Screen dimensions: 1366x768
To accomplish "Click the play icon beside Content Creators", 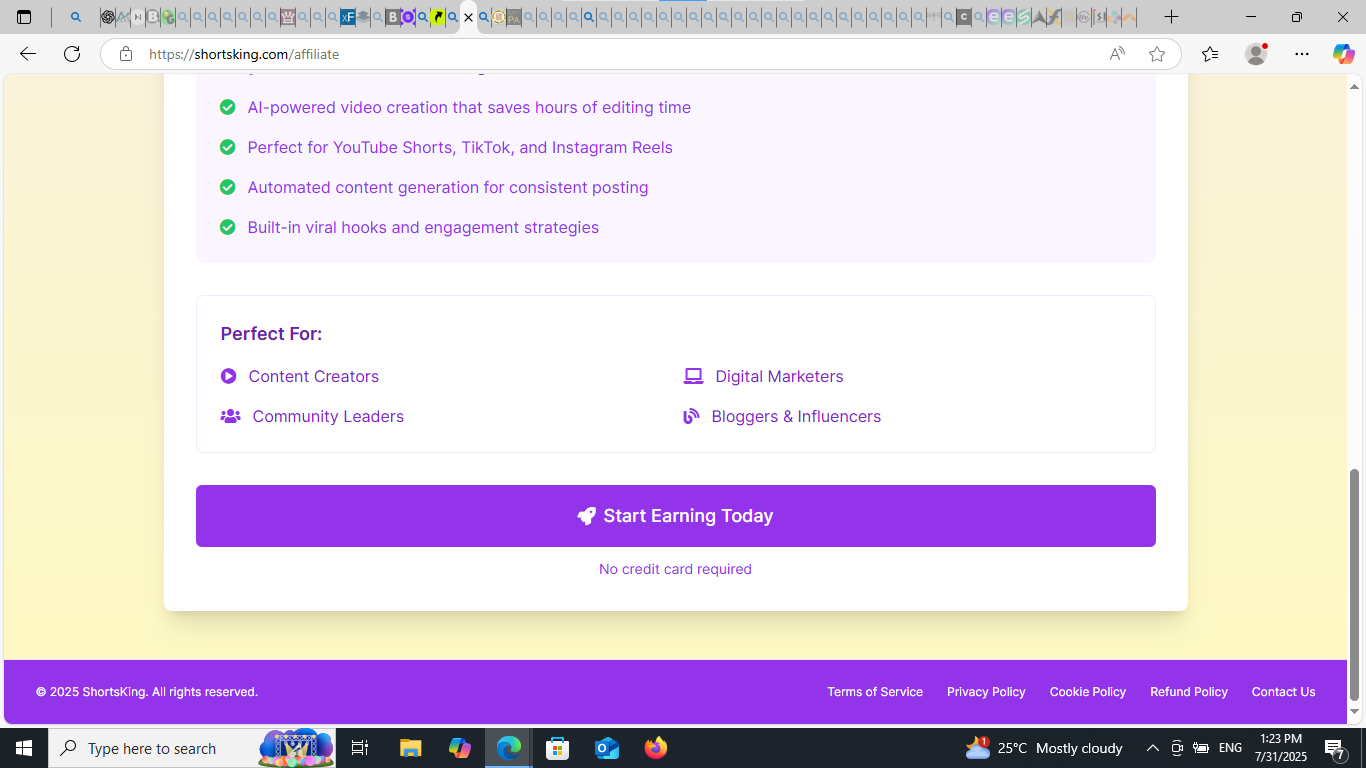I will [228, 376].
